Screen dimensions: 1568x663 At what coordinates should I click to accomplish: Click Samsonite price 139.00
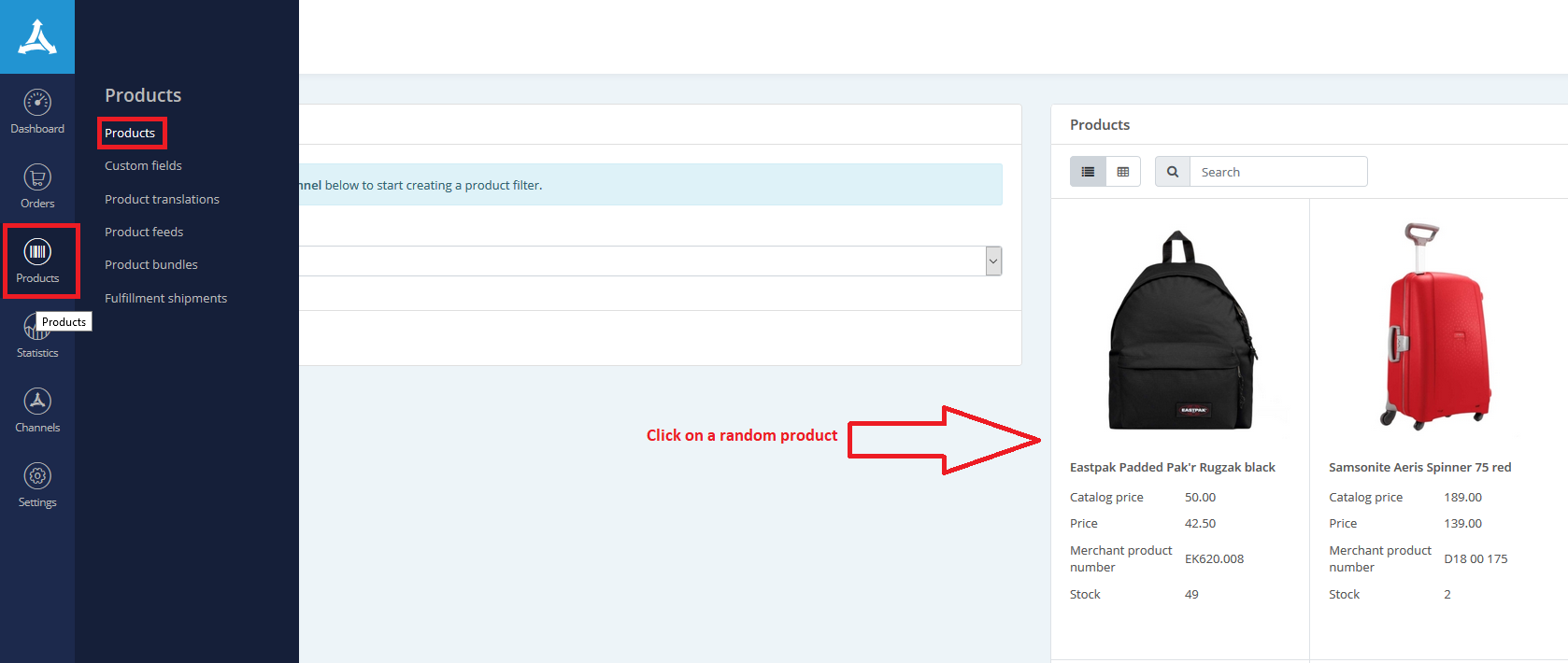[x=1462, y=523]
